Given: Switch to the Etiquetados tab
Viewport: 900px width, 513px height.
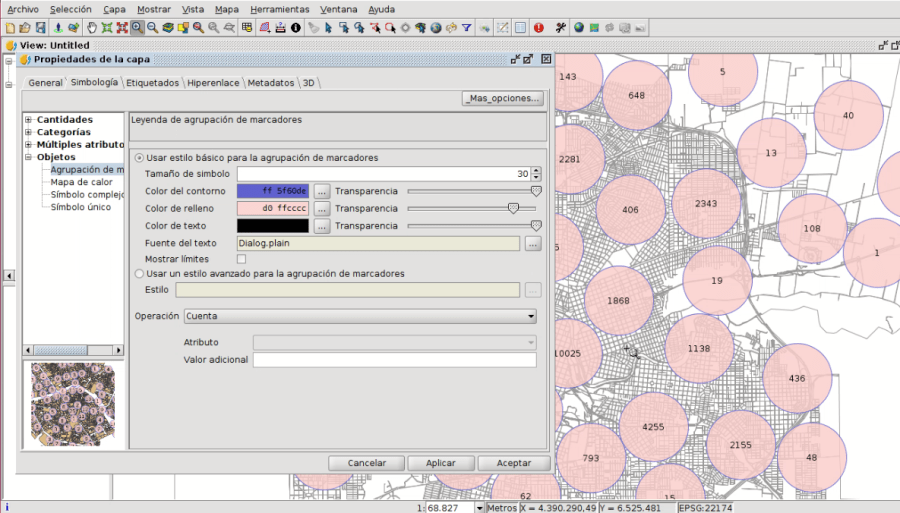Looking at the screenshot, I should [x=153, y=83].
